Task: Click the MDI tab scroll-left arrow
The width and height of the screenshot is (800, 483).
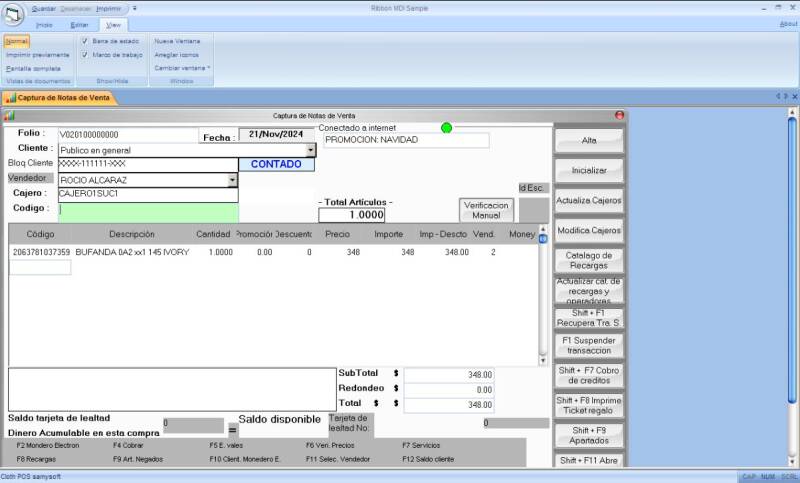Action: (777, 96)
